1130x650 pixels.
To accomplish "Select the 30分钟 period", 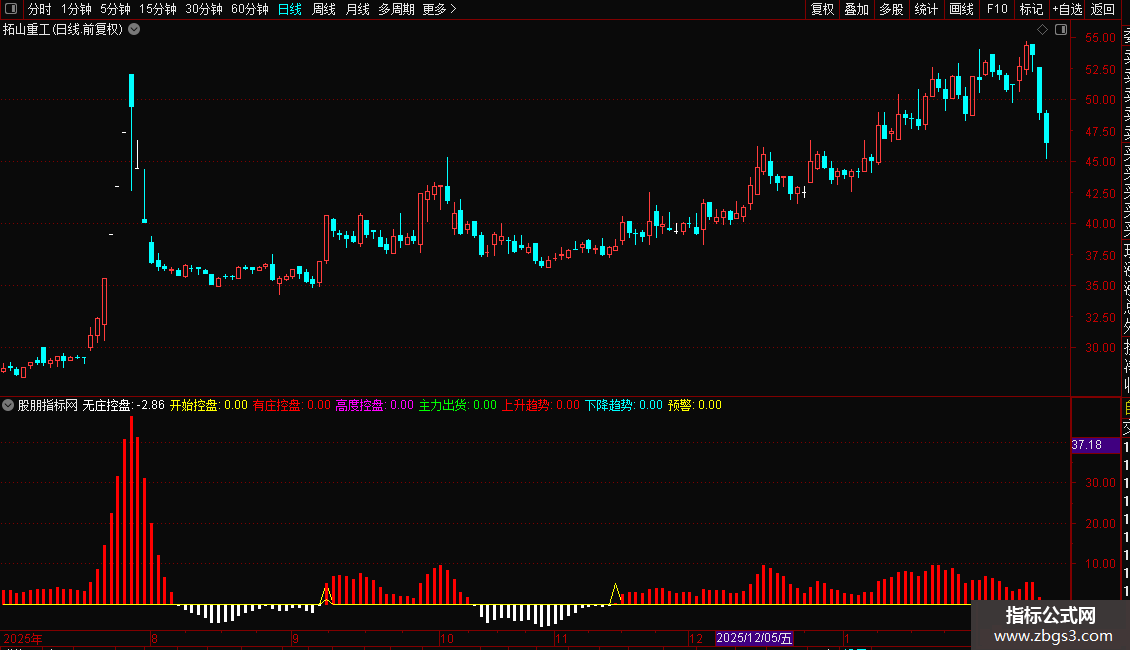I will 204,9.
